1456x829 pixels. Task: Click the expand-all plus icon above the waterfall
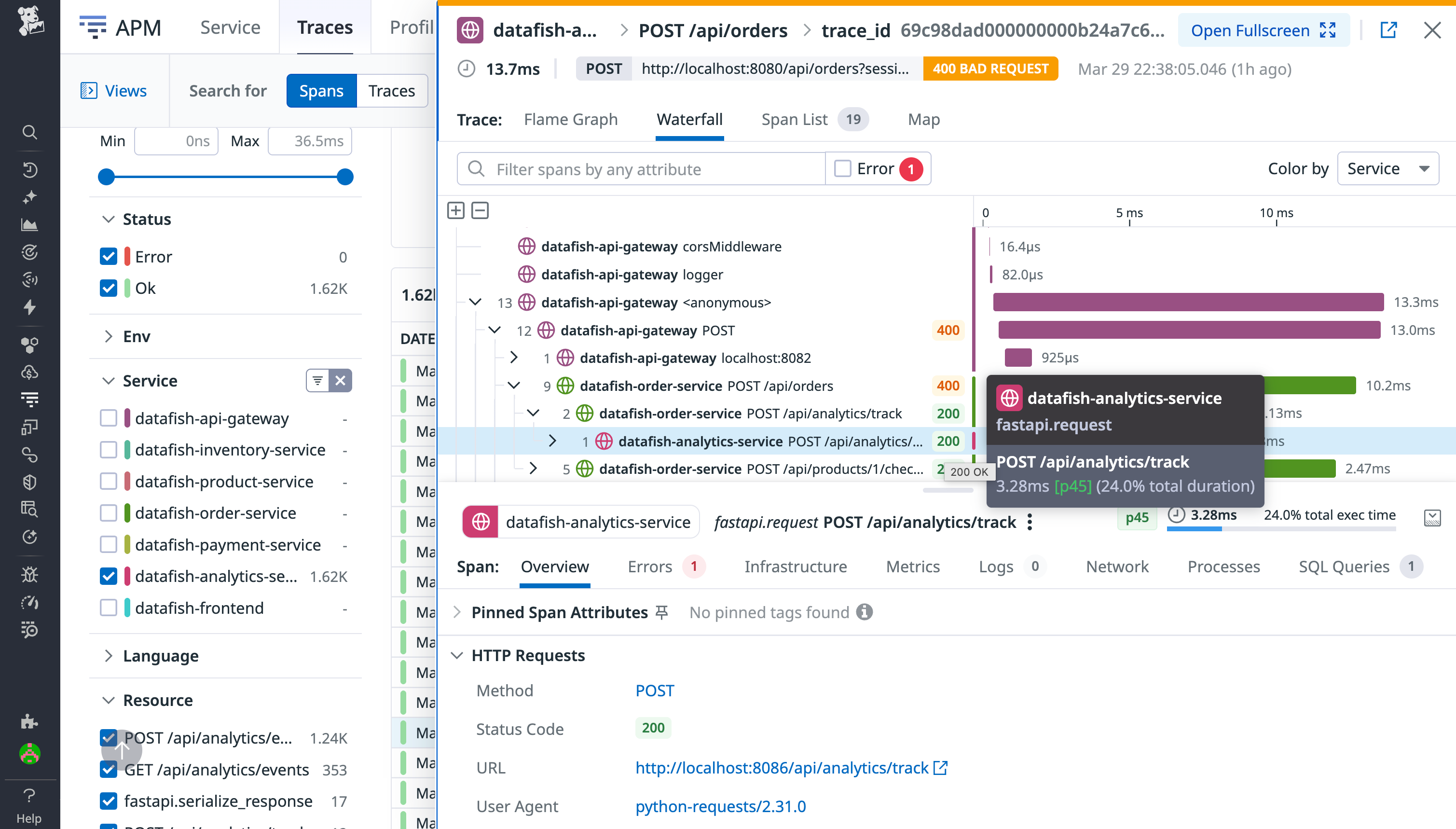pyautogui.click(x=456, y=210)
